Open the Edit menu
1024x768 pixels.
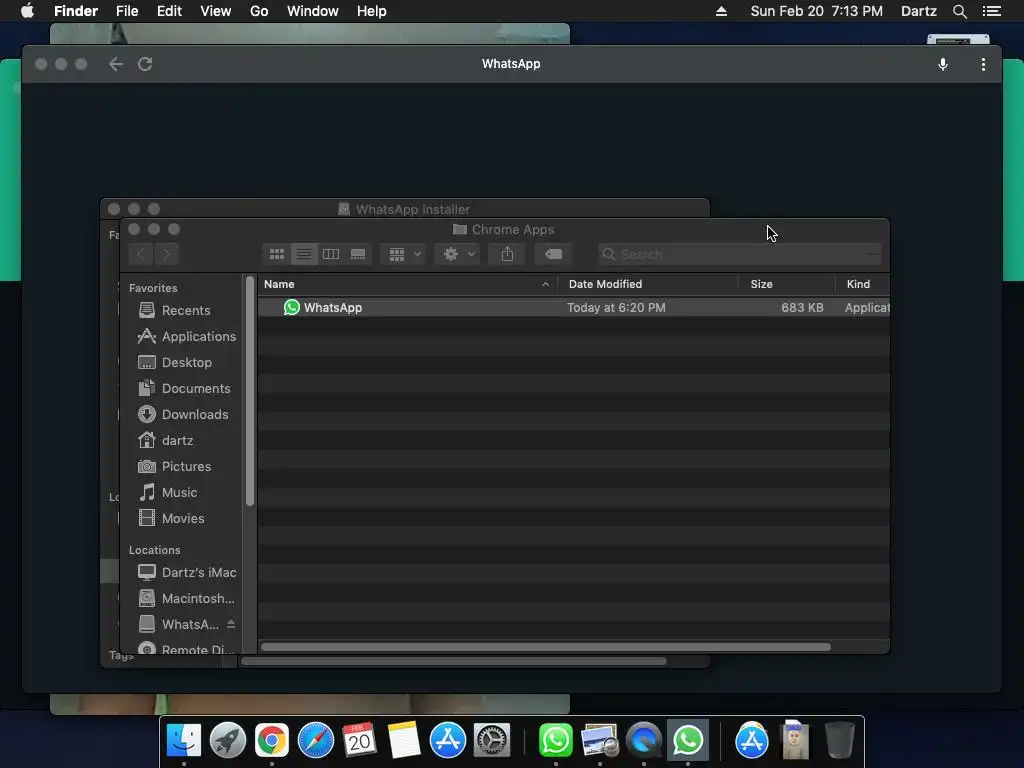coord(169,11)
